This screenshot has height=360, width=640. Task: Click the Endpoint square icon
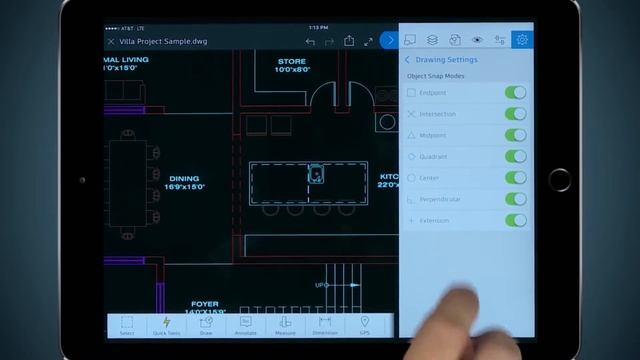click(411, 93)
